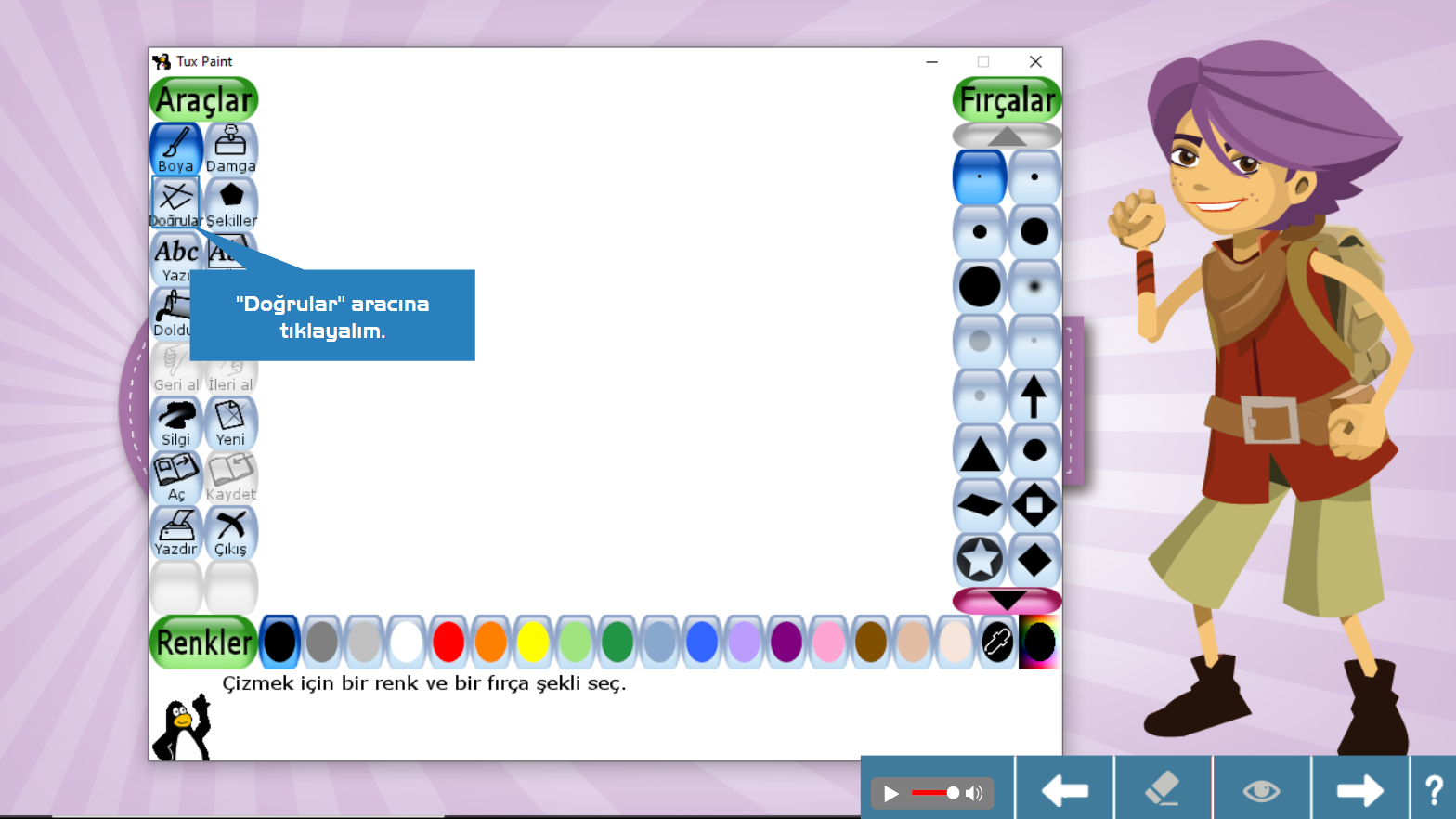Screen dimensions: 1456x819
Task: Pick the lavender color swatch
Action: click(744, 642)
